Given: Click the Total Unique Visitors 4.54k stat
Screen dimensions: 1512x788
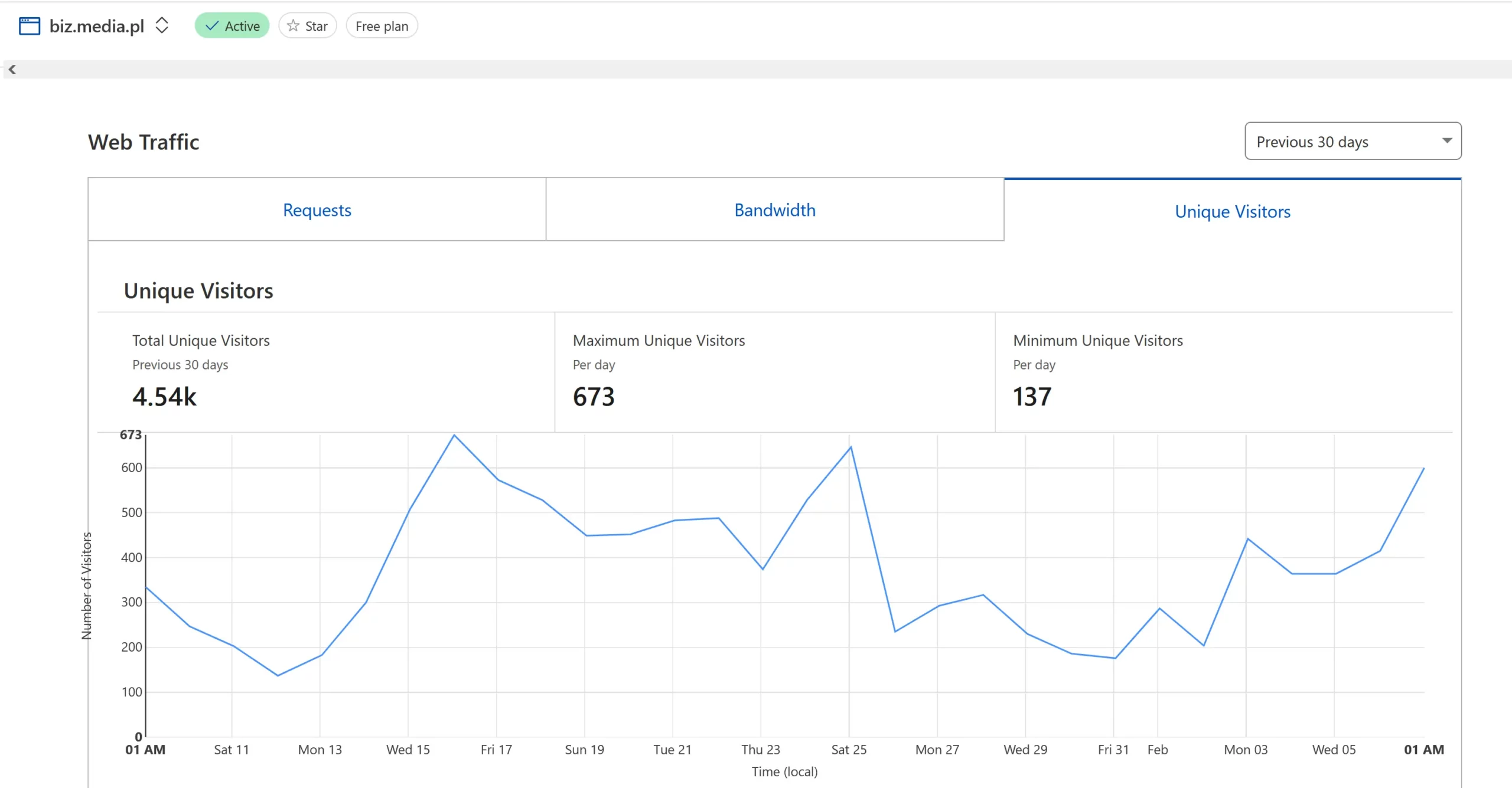Looking at the screenshot, I should [164, 397].
